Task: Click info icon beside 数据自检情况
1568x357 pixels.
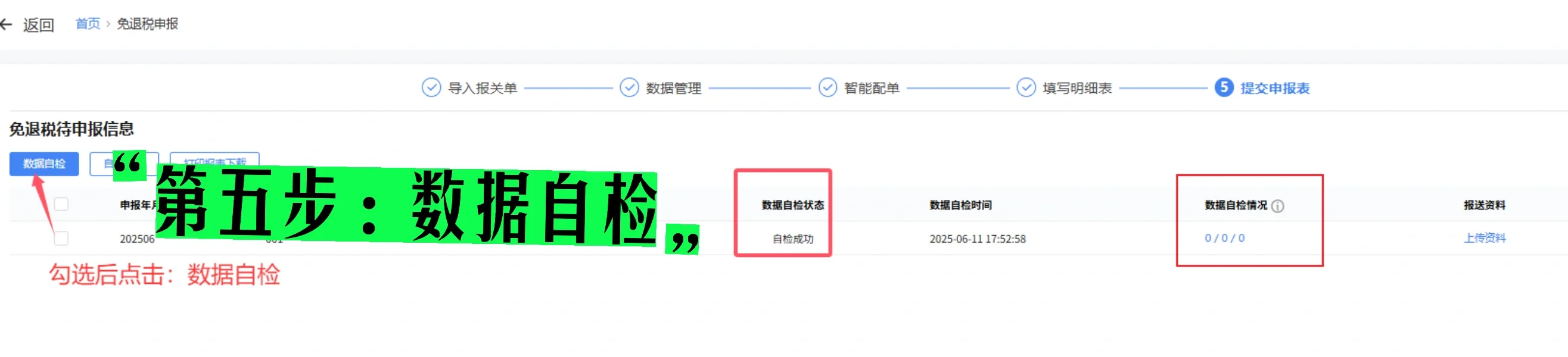Action: pyautogui.click(x=1278, y=206)
